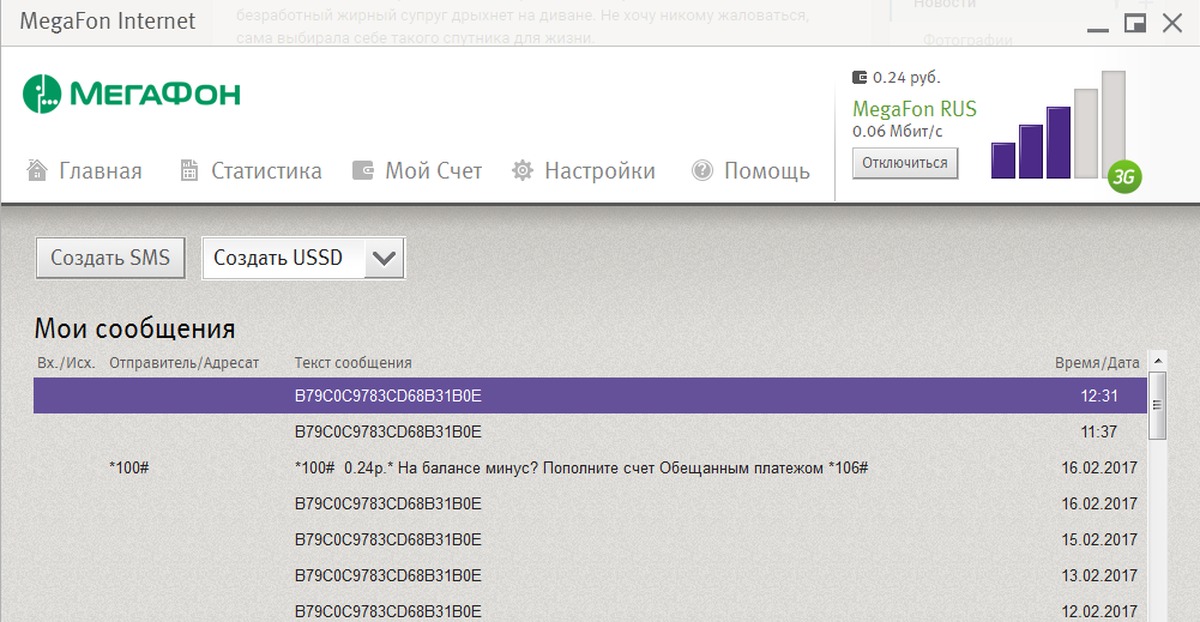Click the Создать SMS button
1200x622 pixels.
[x=110, y=258]
